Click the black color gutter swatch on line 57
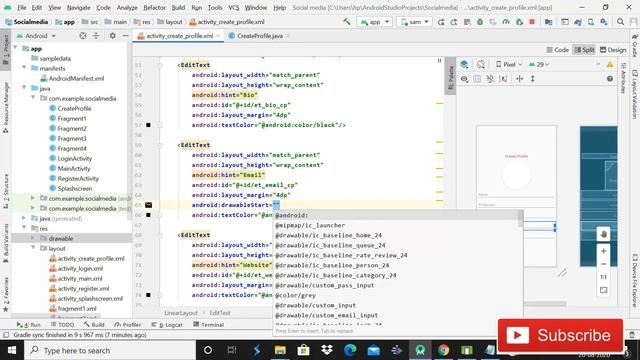The image size is (640, 360). pyautogui.click(x=149, y=125)
